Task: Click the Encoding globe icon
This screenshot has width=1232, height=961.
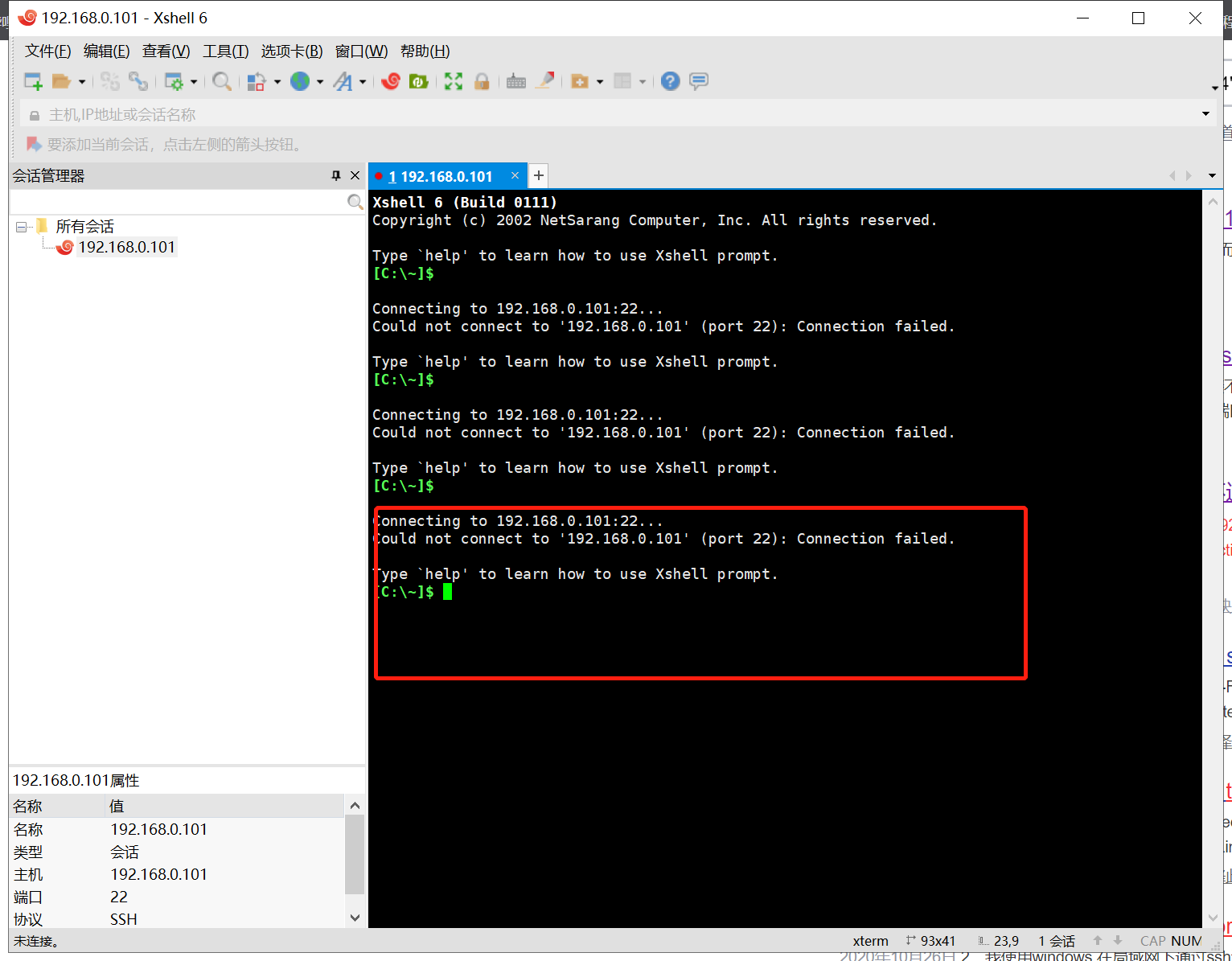Action: [300, 81]
